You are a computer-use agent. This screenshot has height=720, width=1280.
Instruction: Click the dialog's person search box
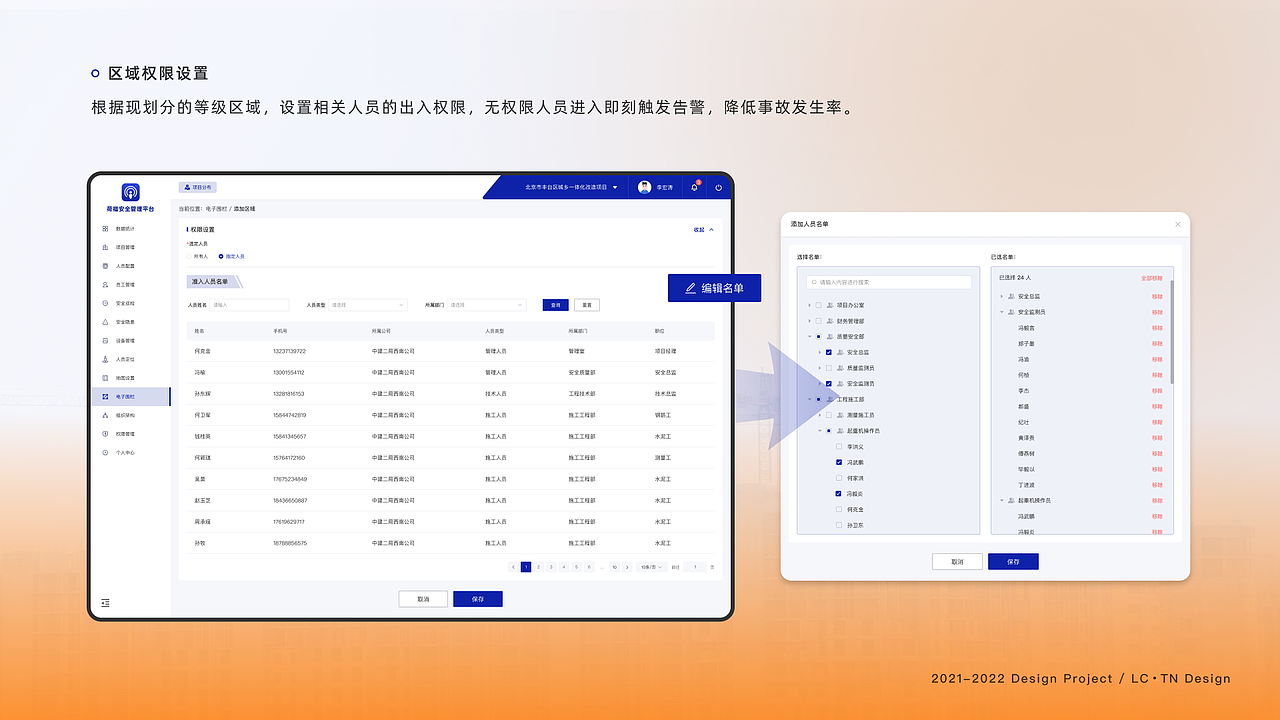tap(889, 282)
